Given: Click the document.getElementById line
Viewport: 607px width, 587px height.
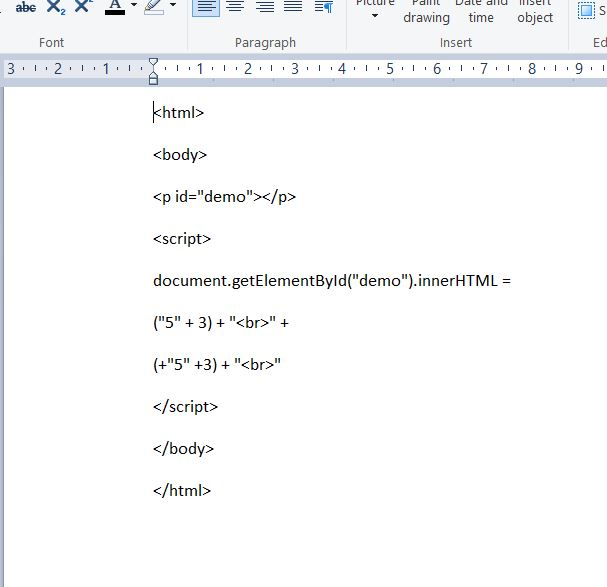Looking at the screenshot, I should point(332,281).
